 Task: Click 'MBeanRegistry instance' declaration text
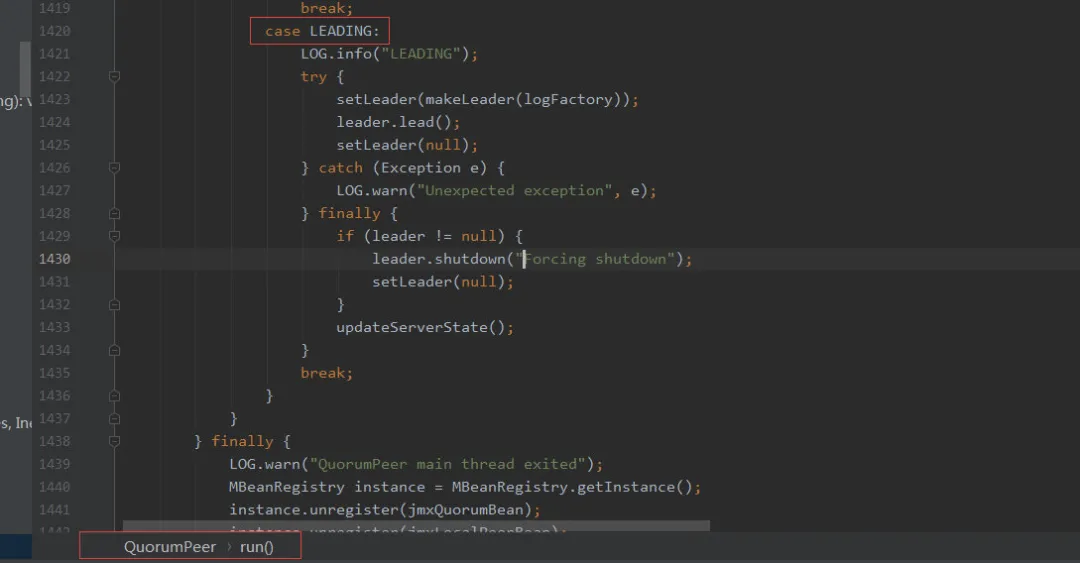pos(326,487)
